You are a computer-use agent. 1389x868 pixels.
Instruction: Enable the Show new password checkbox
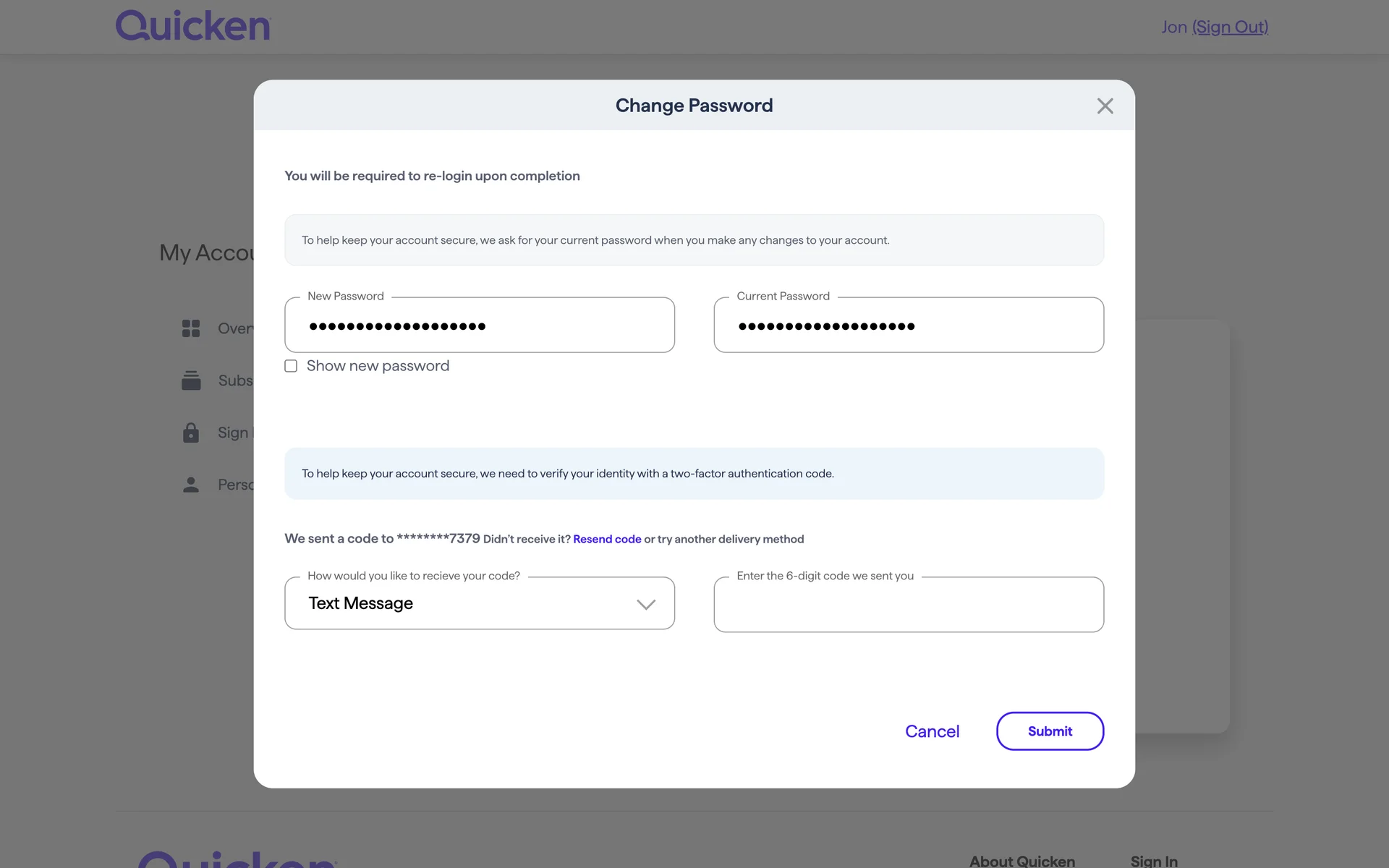[x=291, y=366]
